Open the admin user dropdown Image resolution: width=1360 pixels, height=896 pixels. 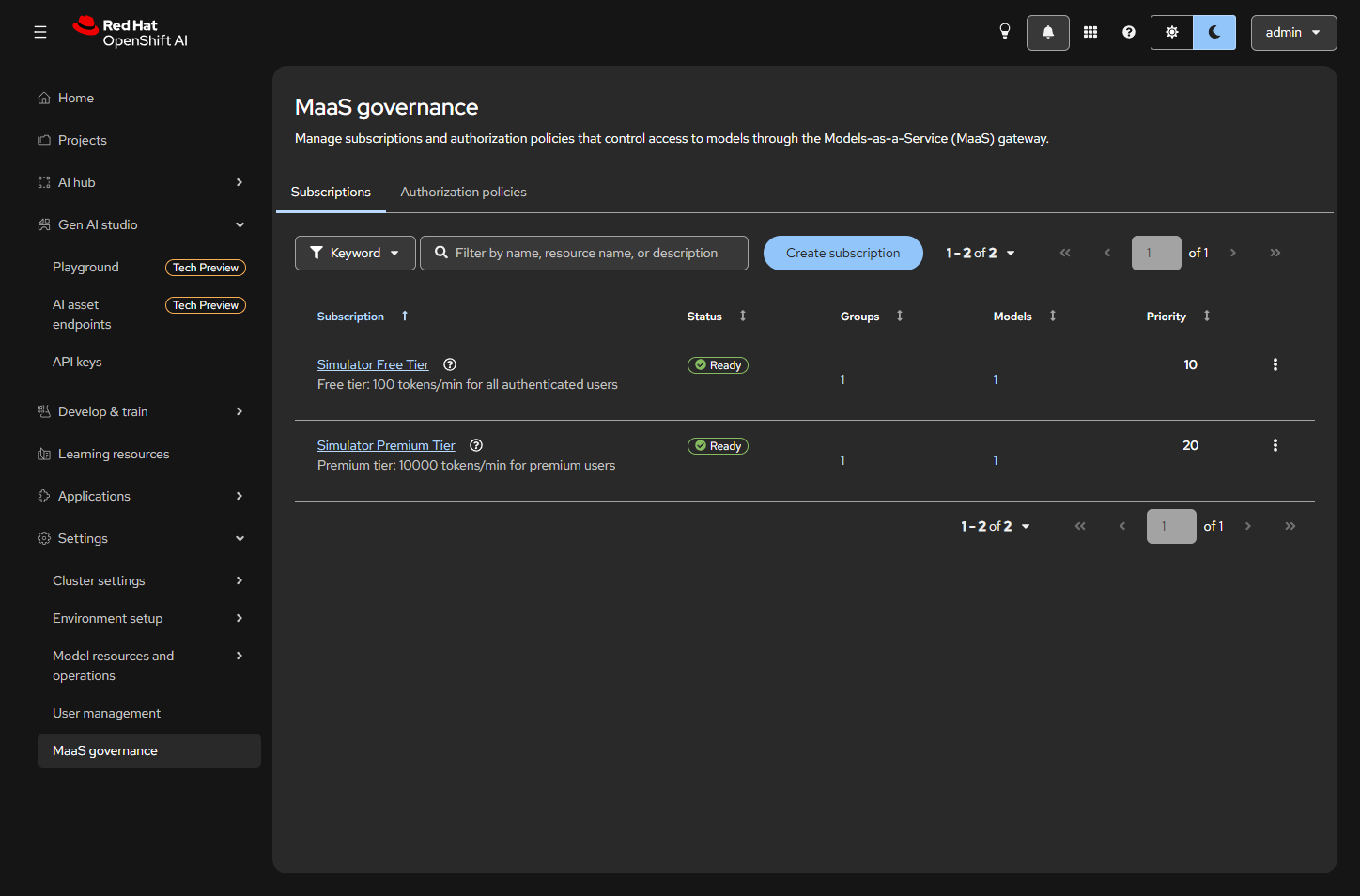coord(1293,32)
